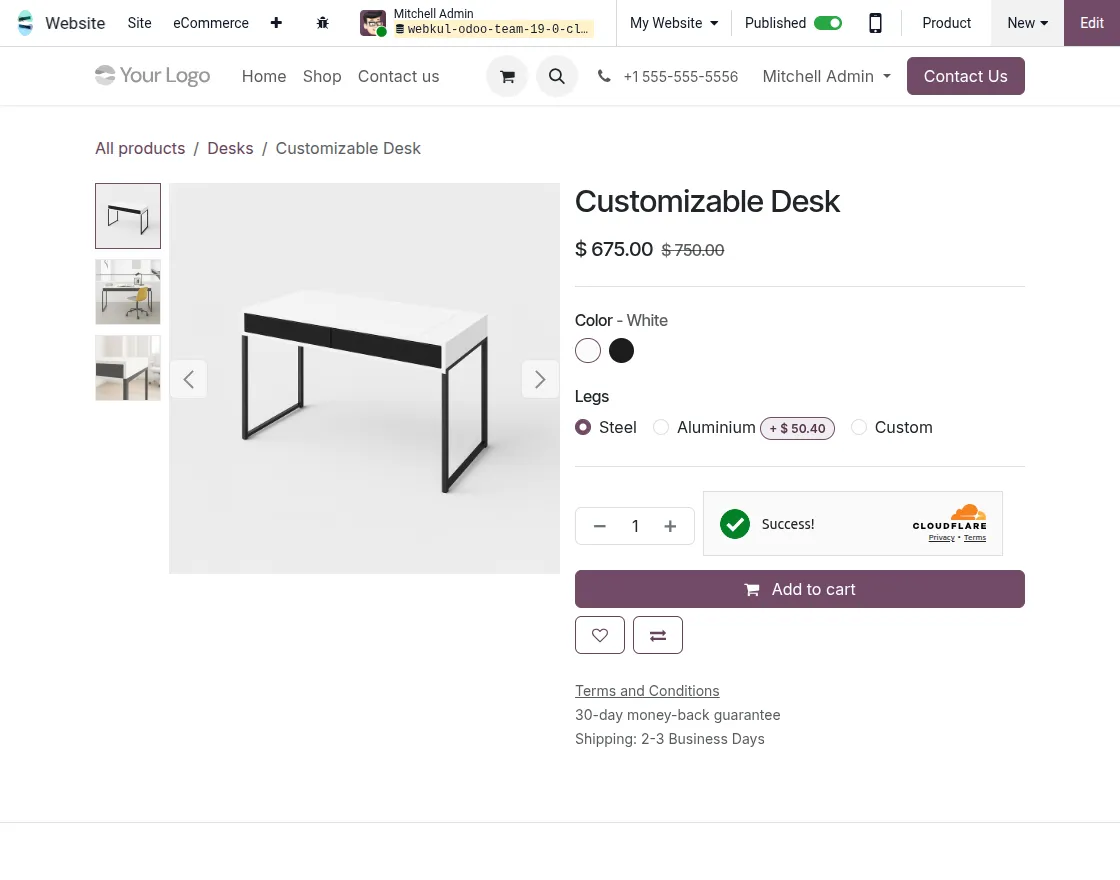Add product to wishlist heart icon

pyautogui.click(x=600, y=635)
